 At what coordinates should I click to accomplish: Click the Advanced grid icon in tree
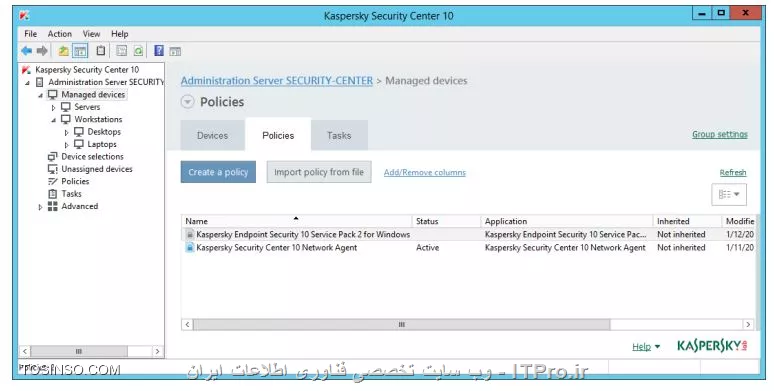click(53, 206)
